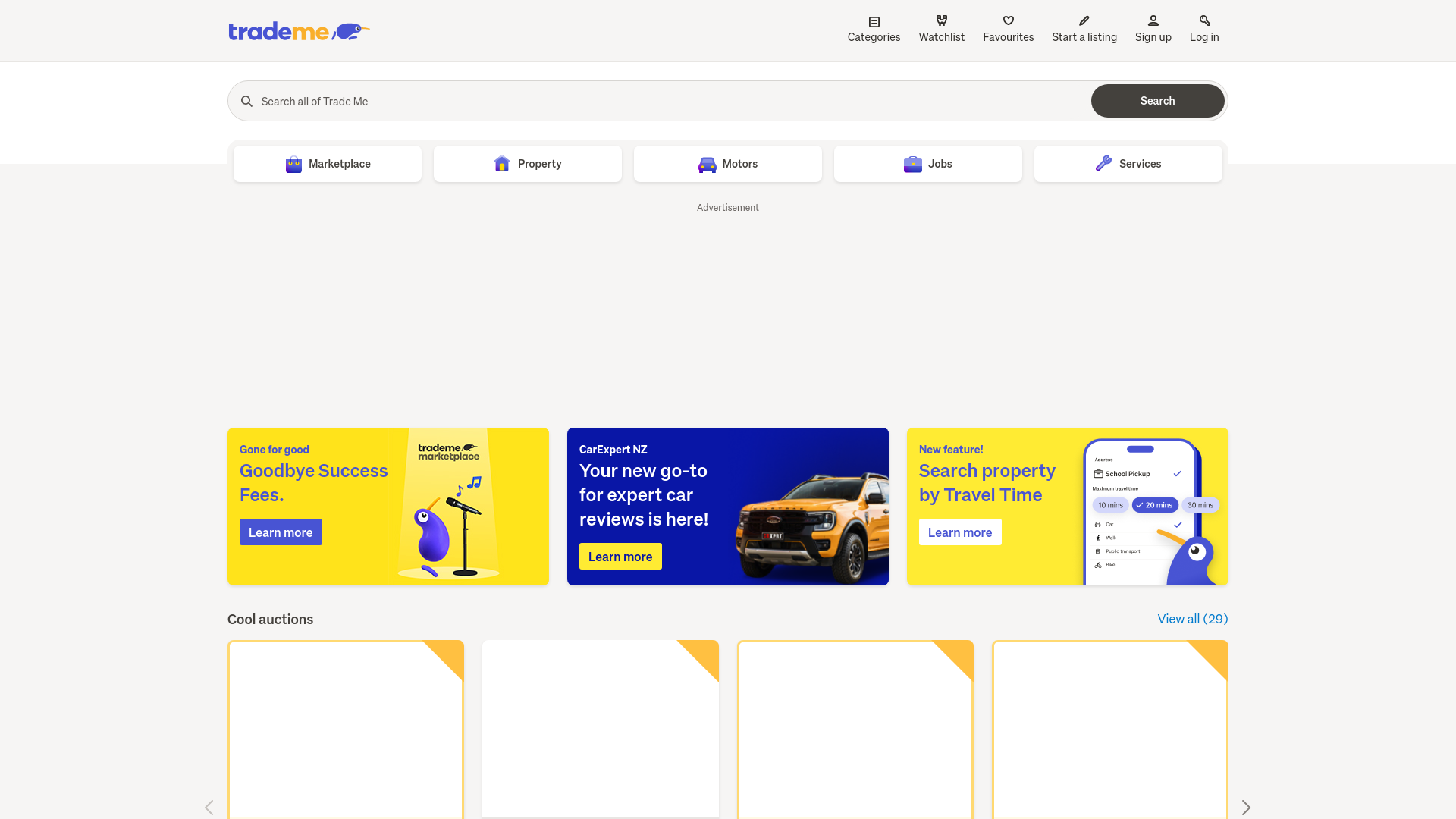Click the 'Goodbye Success Fees.' heading
This screenshot has width=1456, height=819.
(314, 483)
